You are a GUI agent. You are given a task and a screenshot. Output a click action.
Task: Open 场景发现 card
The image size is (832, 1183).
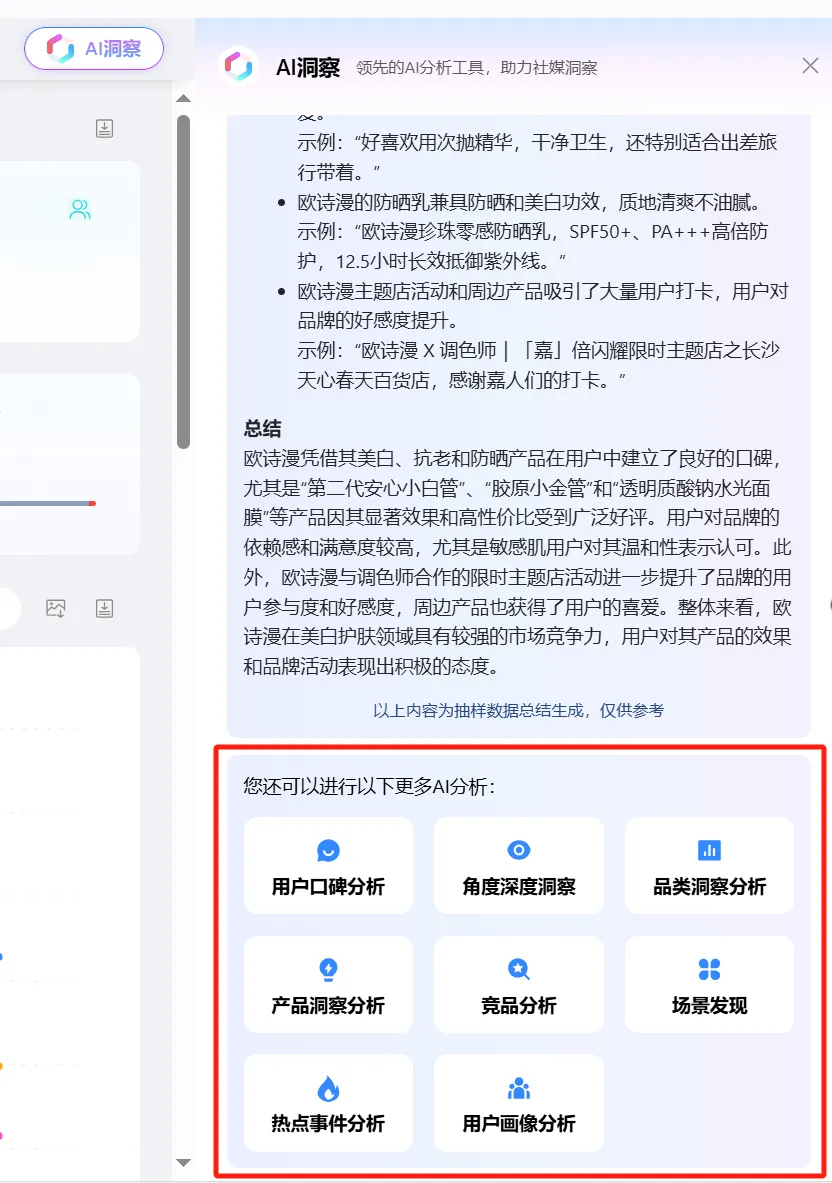709,984
